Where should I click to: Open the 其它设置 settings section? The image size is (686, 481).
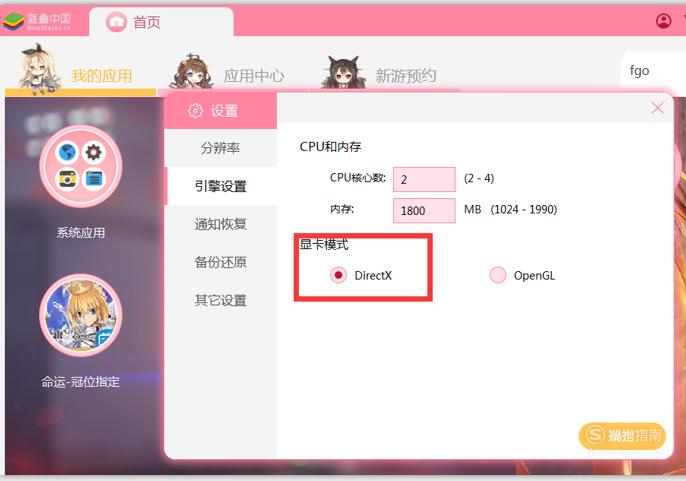(220, 300)
